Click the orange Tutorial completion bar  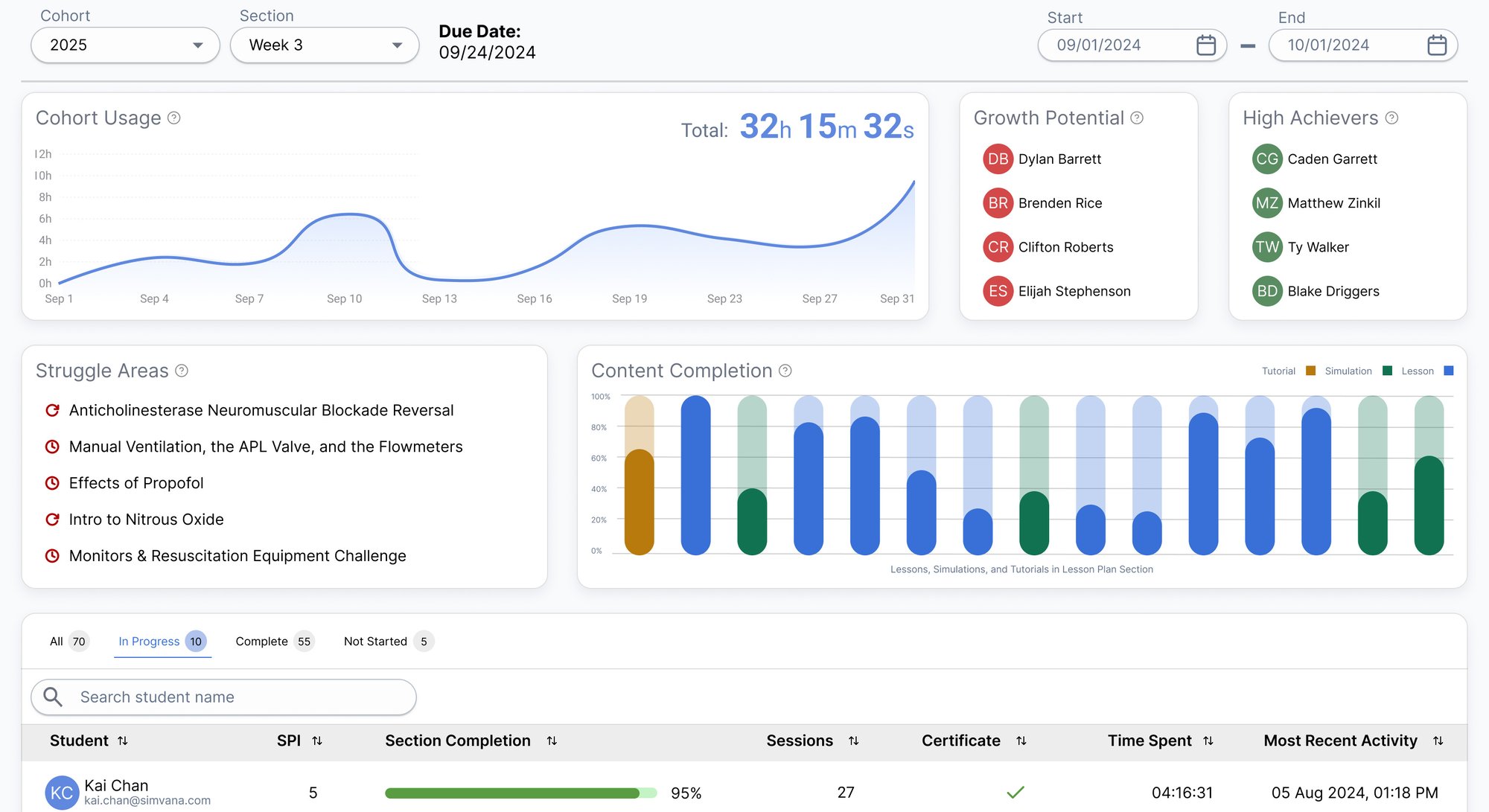639,502
